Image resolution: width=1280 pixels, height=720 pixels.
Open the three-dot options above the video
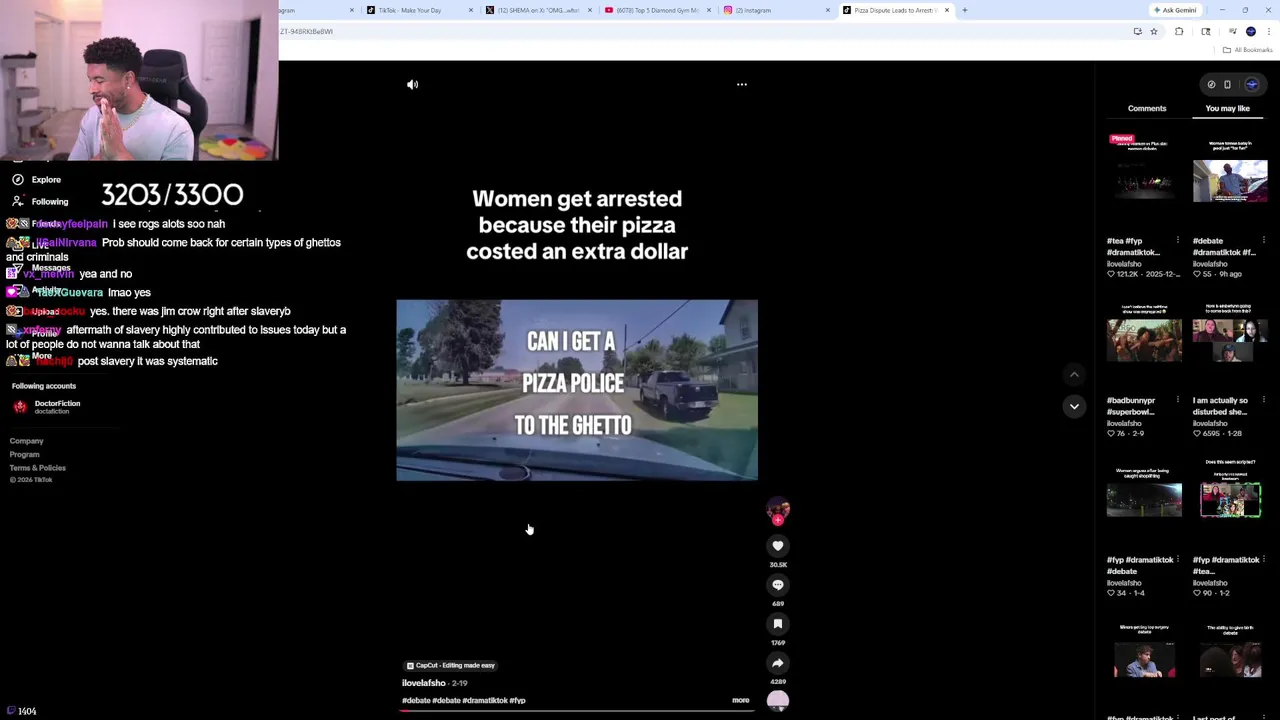[x=742, y=85]
